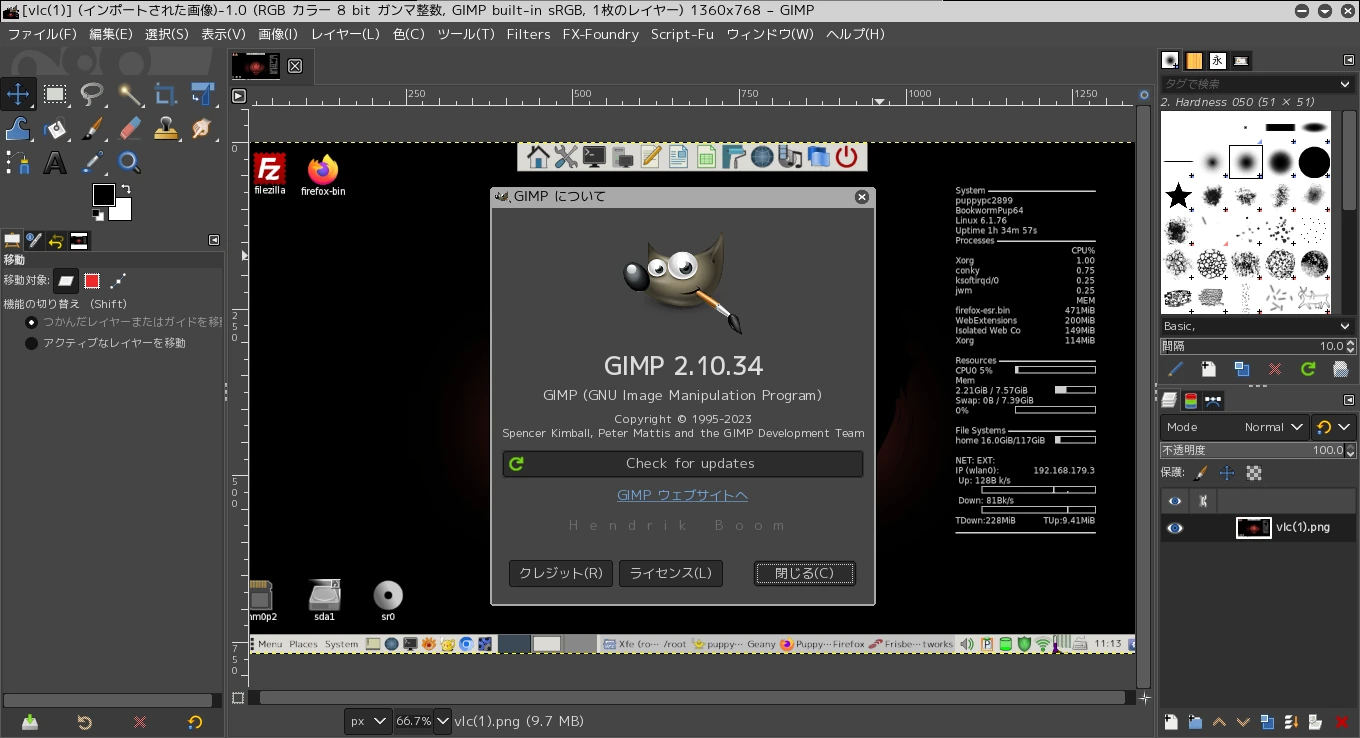Select the Fuzzy Select magic wand tool
Screen dimensions: 1360x738
[129, 95]
